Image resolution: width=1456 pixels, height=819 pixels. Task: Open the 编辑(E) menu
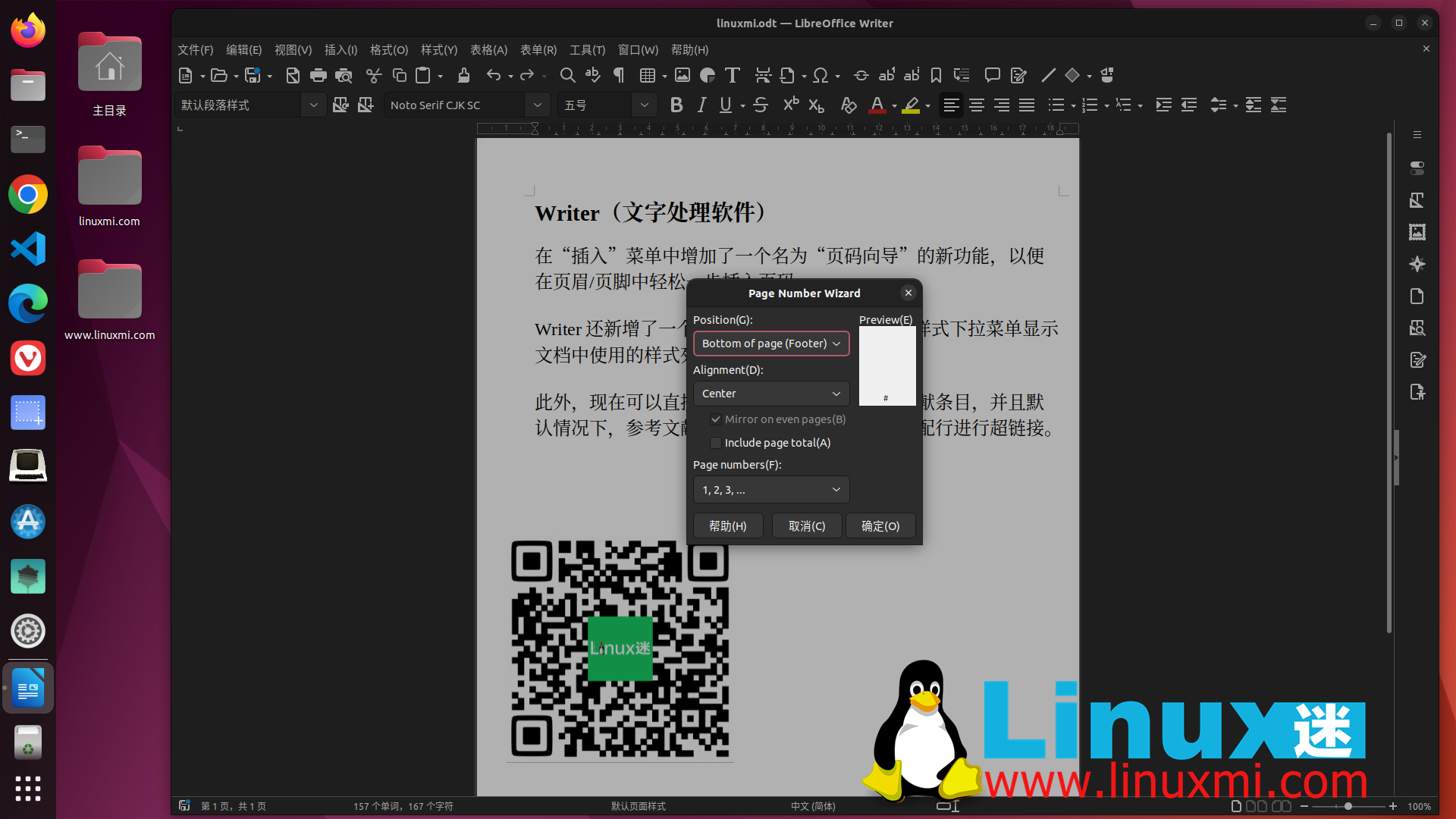click(243, 49)
